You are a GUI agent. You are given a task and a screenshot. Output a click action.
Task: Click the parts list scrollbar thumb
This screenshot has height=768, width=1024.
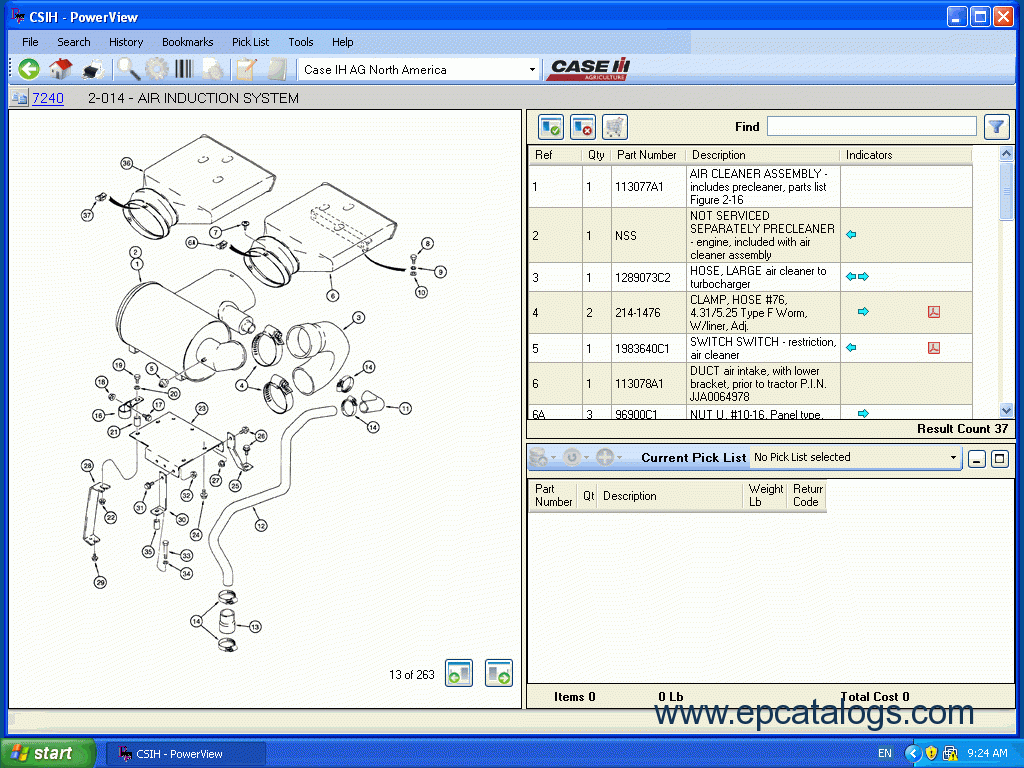(1006, 191)
